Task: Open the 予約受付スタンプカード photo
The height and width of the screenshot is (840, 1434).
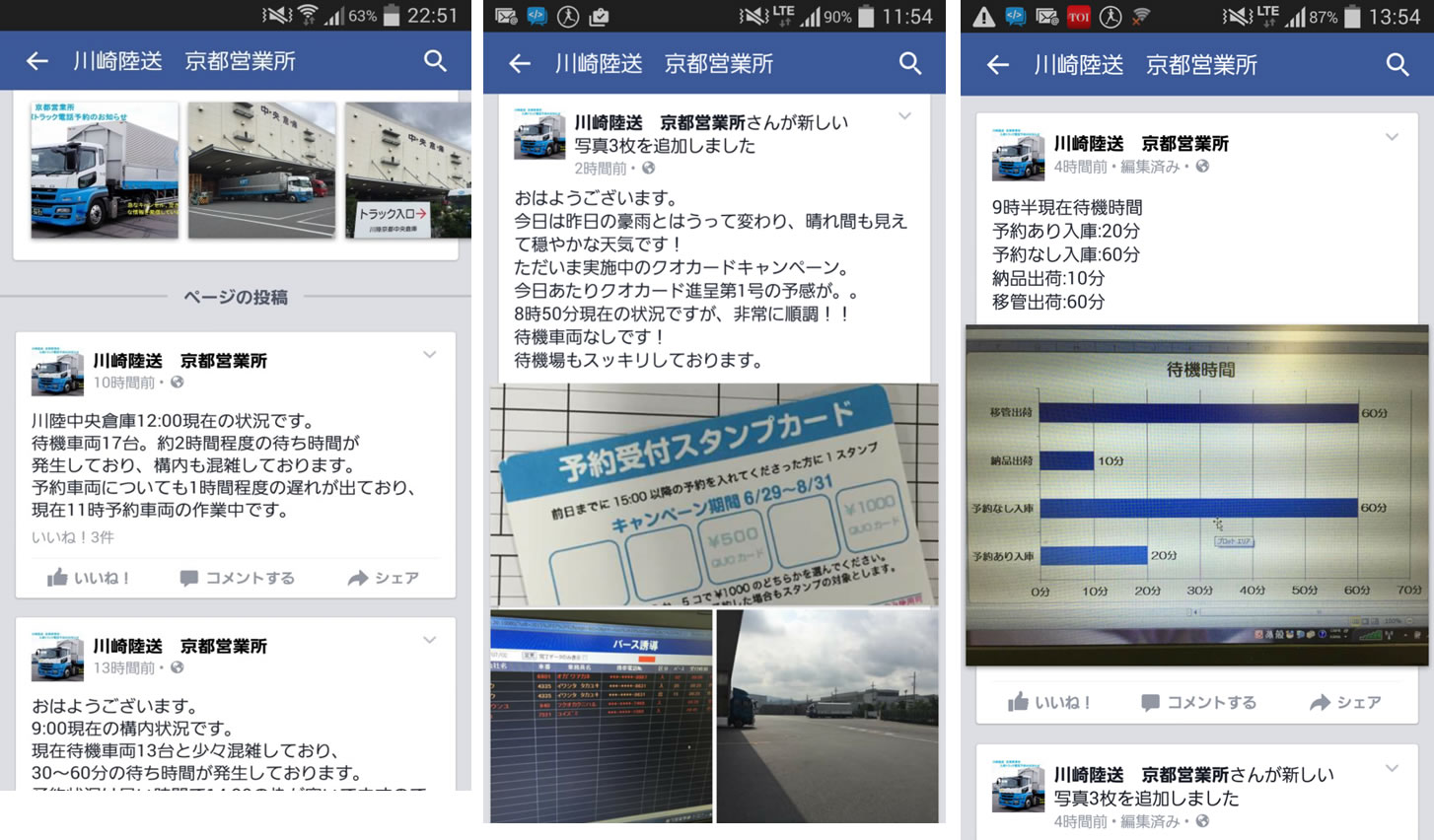Action: pos(714,494)
